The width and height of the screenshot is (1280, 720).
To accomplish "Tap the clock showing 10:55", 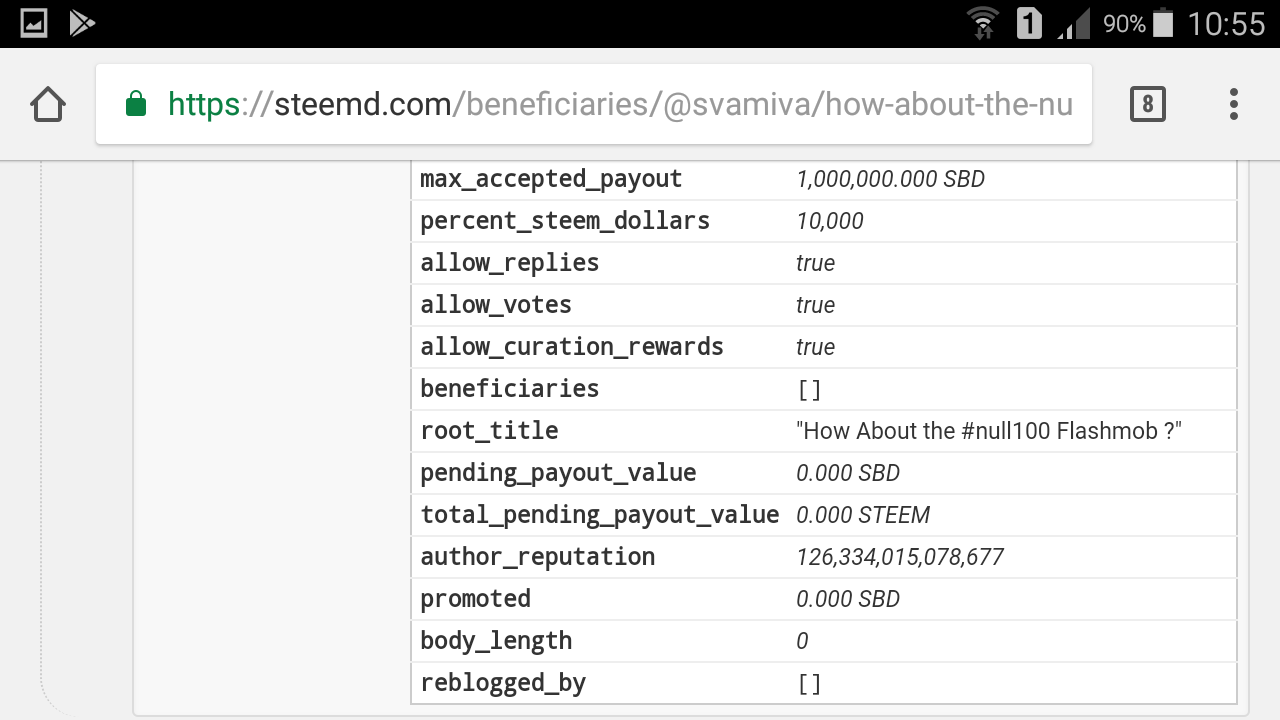I will click(1226, 23).
